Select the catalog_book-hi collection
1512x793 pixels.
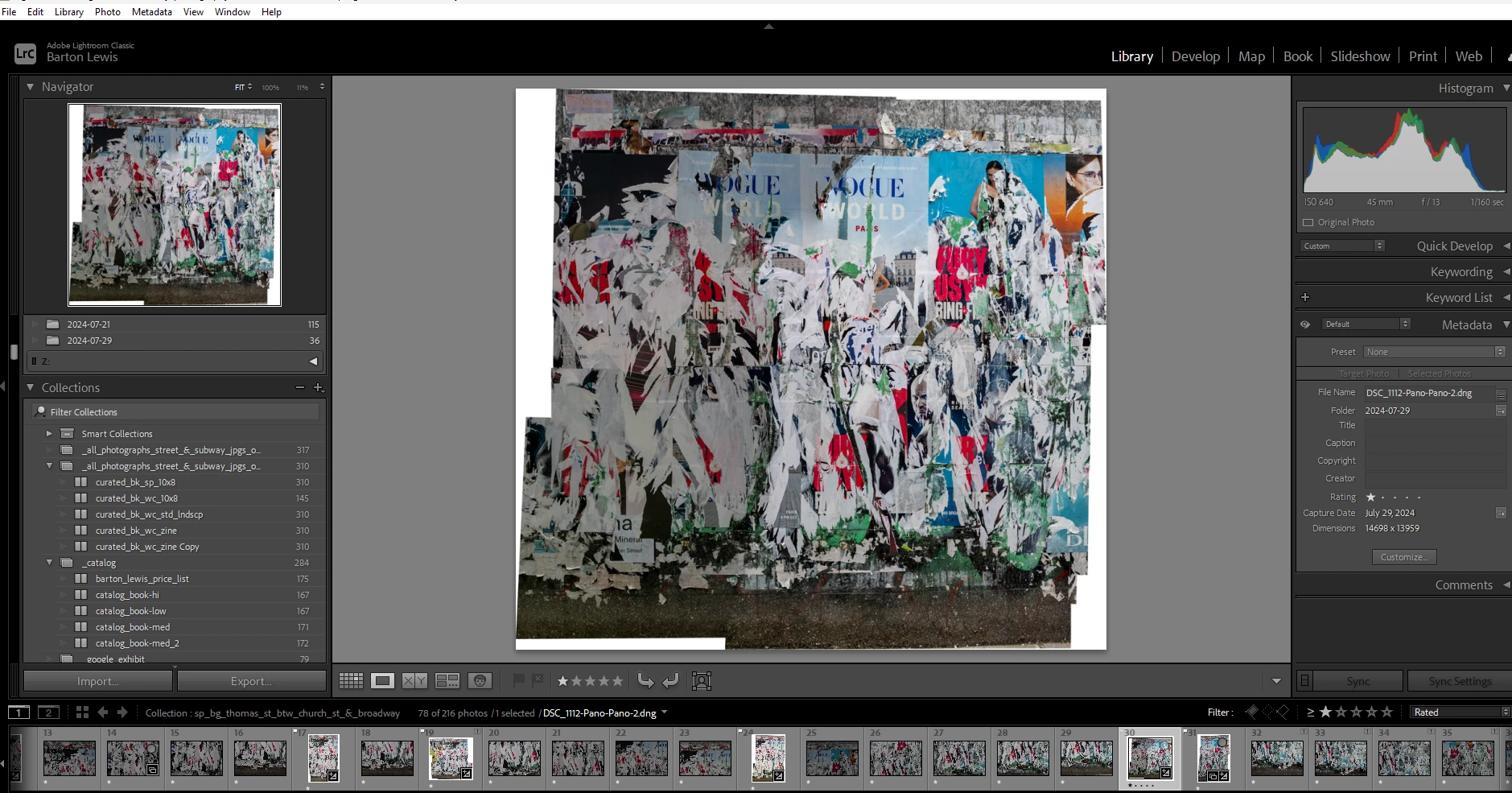tap(127, 595)
